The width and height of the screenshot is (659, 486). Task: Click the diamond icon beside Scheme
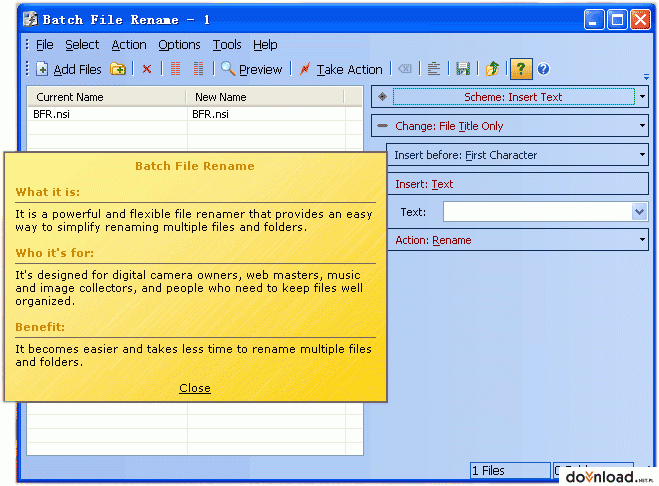coord(382,97)
